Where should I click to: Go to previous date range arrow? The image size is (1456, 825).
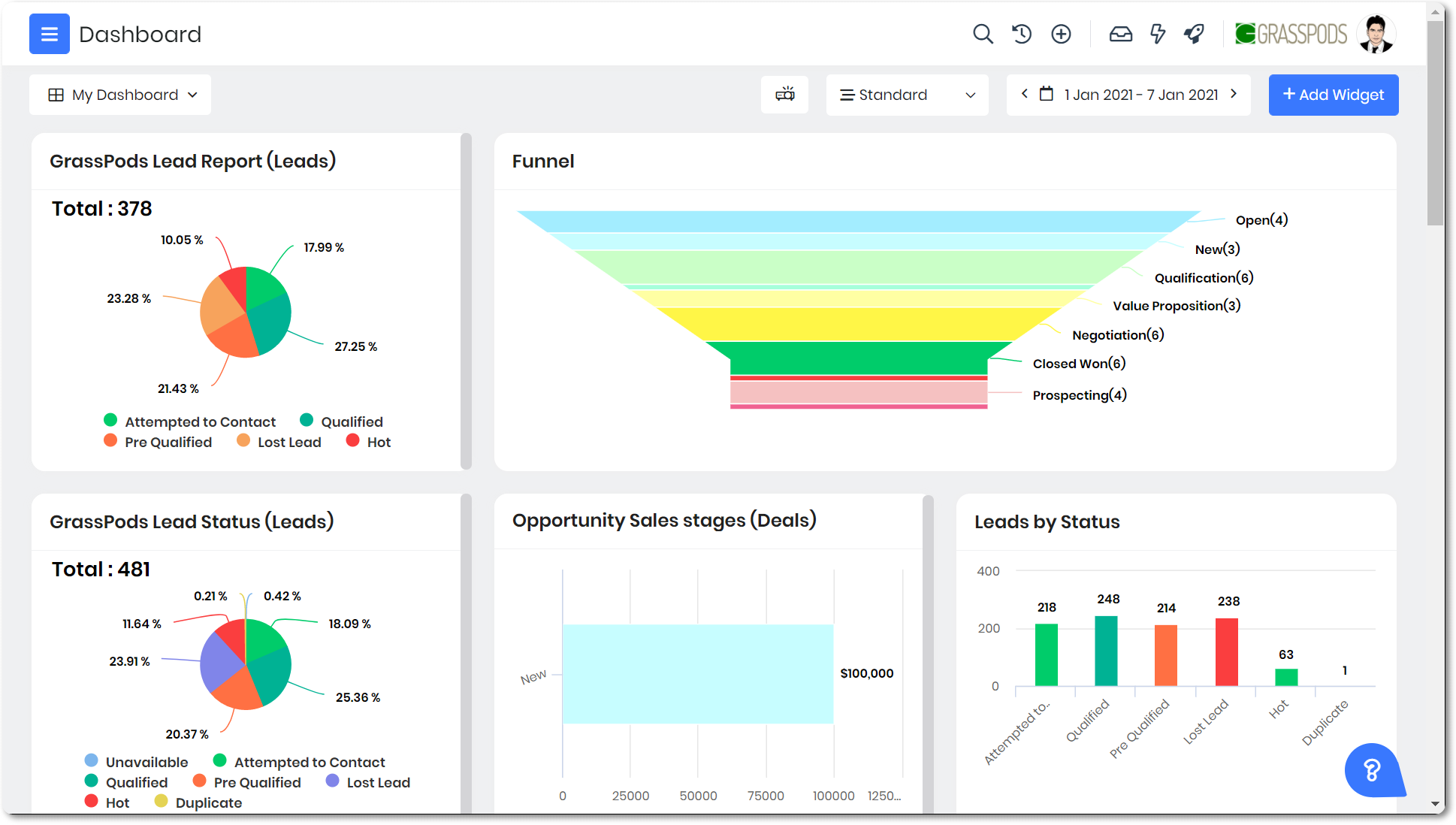tap(1024, 94)
